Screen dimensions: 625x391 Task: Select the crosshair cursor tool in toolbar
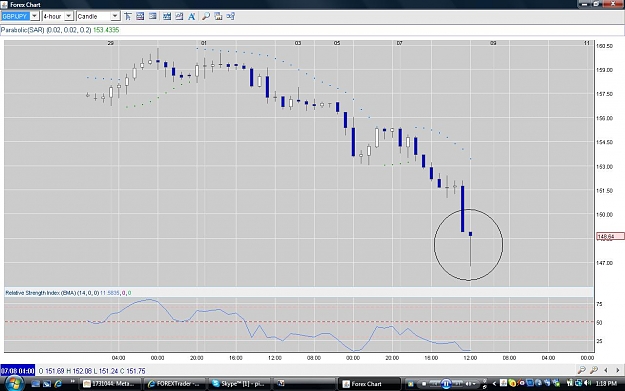click(x=128, y=16)
